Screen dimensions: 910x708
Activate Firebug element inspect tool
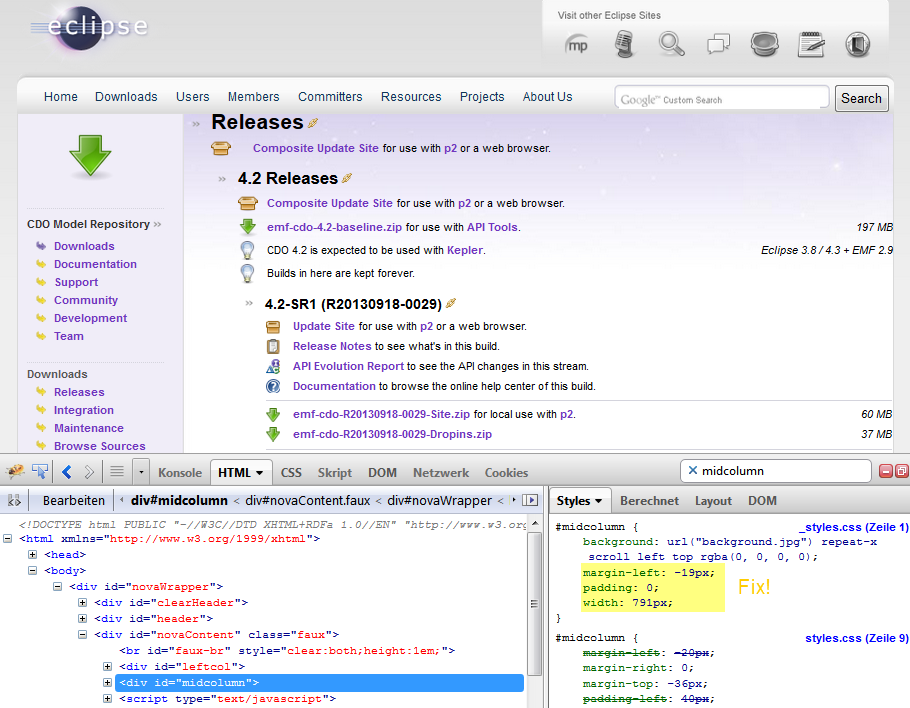(40, 471)
